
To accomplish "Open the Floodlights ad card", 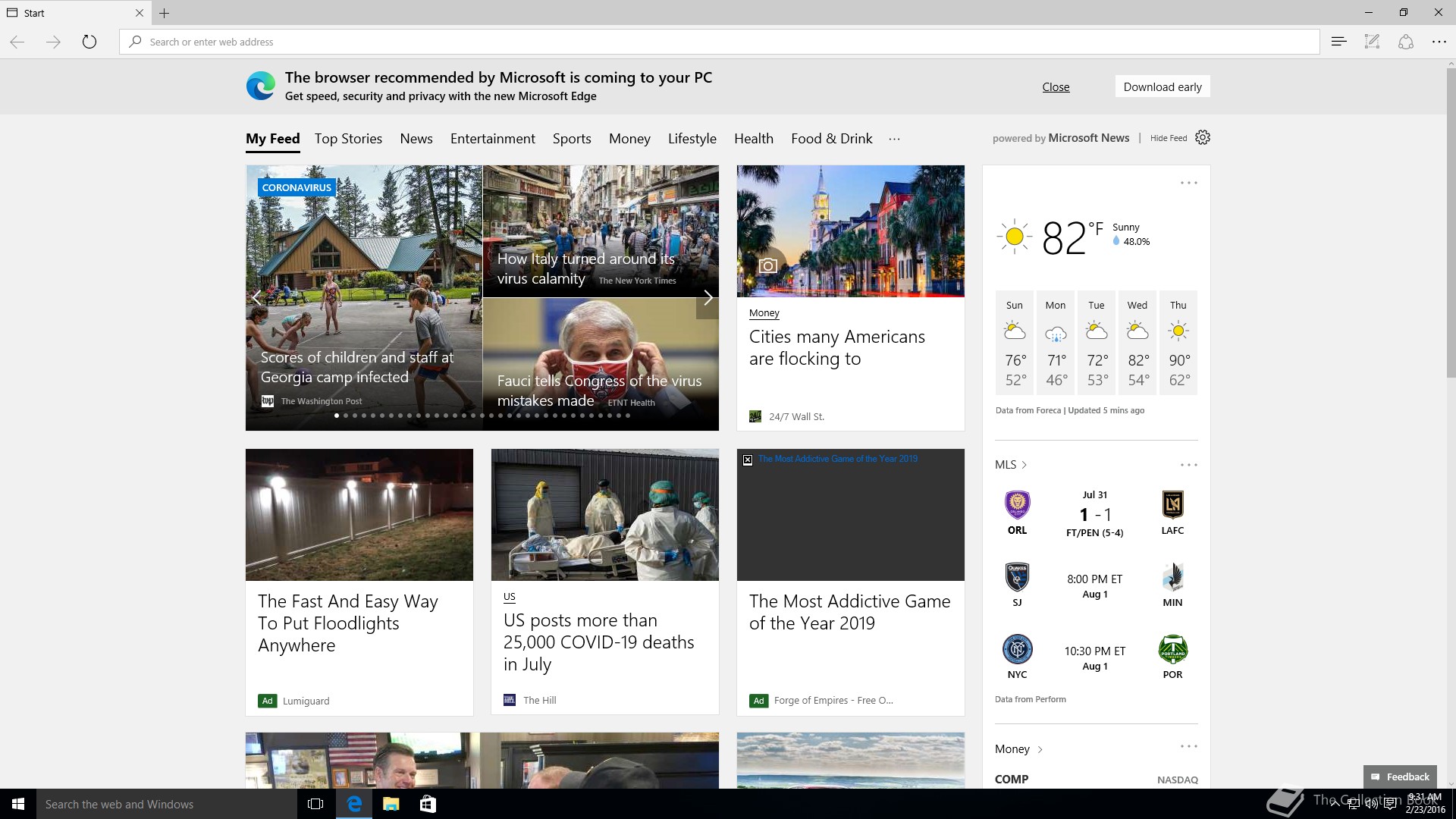I will coord(359,582).
